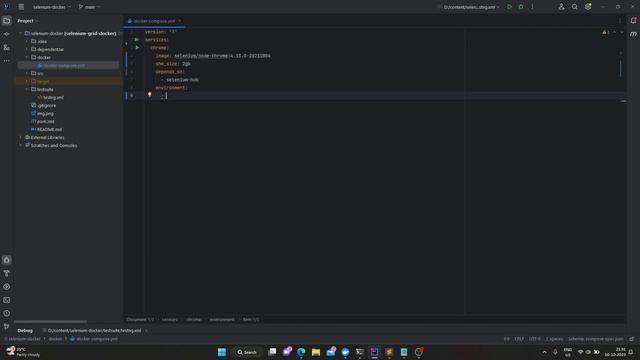Open Code With Me icon
This screenshot has width=640, height=360.
(x=561, y=7)
